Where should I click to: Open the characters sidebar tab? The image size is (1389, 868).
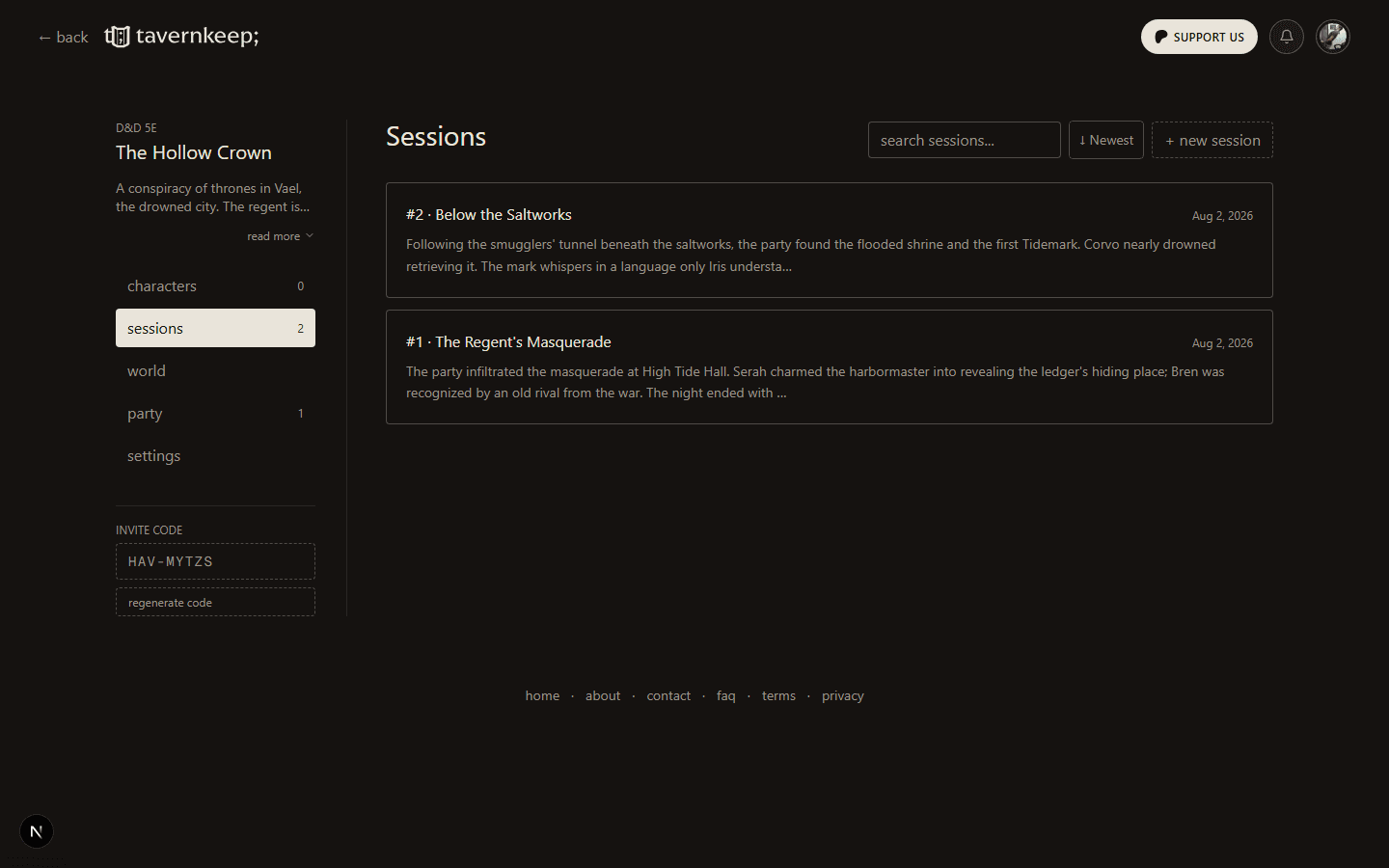pyautogui.click(x=215, y=285)
